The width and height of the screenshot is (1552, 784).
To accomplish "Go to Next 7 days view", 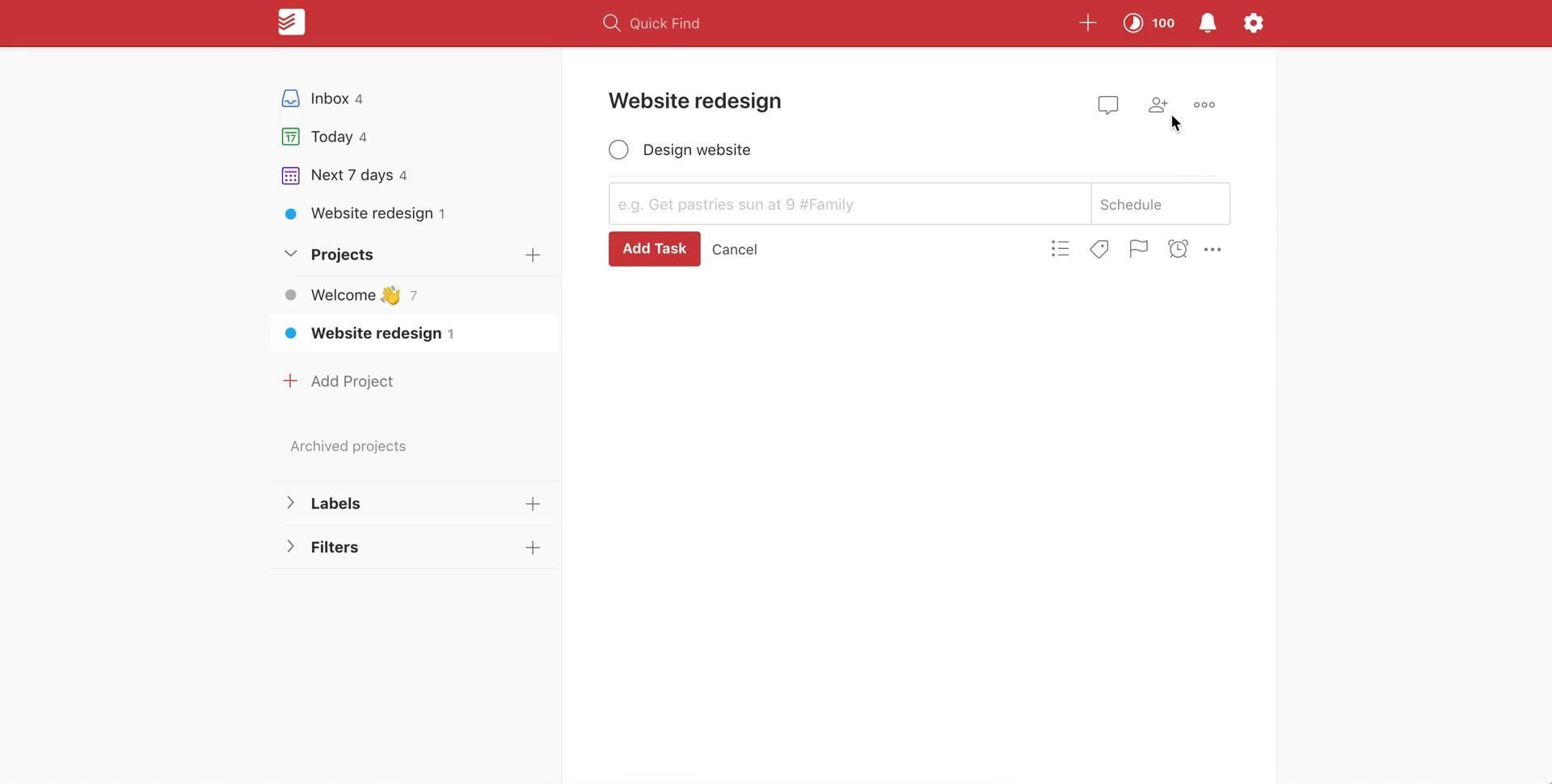I will point(352,175).
